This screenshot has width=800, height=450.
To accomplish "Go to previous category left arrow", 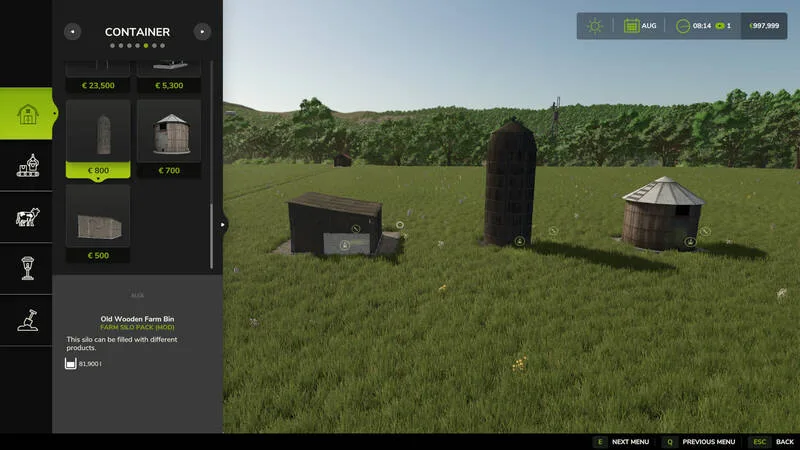I will 72,32.
